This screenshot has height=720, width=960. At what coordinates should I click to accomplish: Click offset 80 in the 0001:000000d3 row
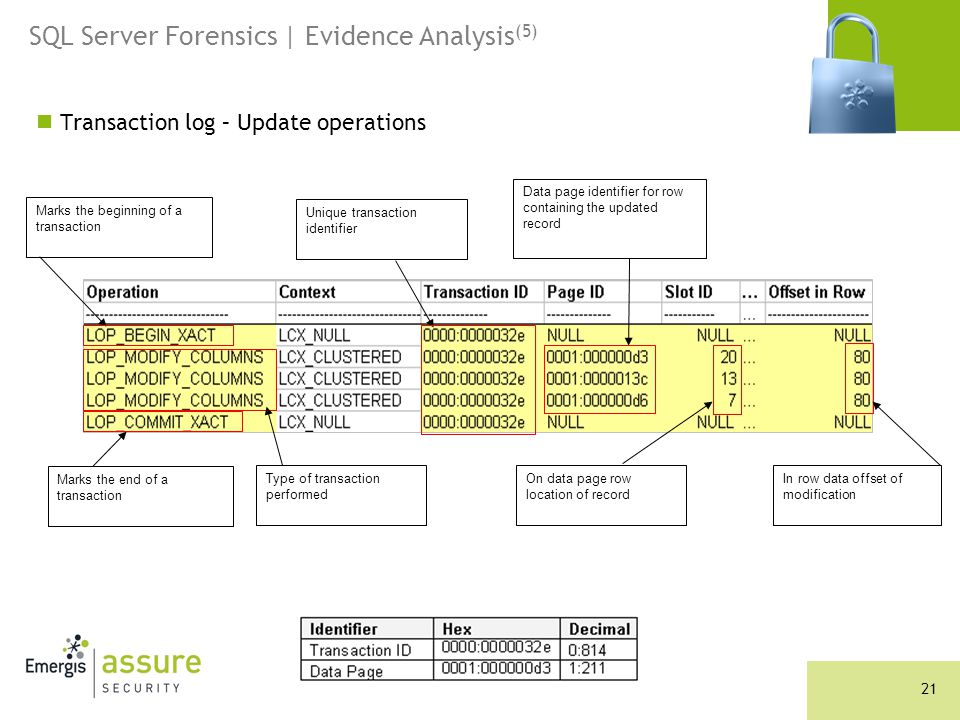861,357
